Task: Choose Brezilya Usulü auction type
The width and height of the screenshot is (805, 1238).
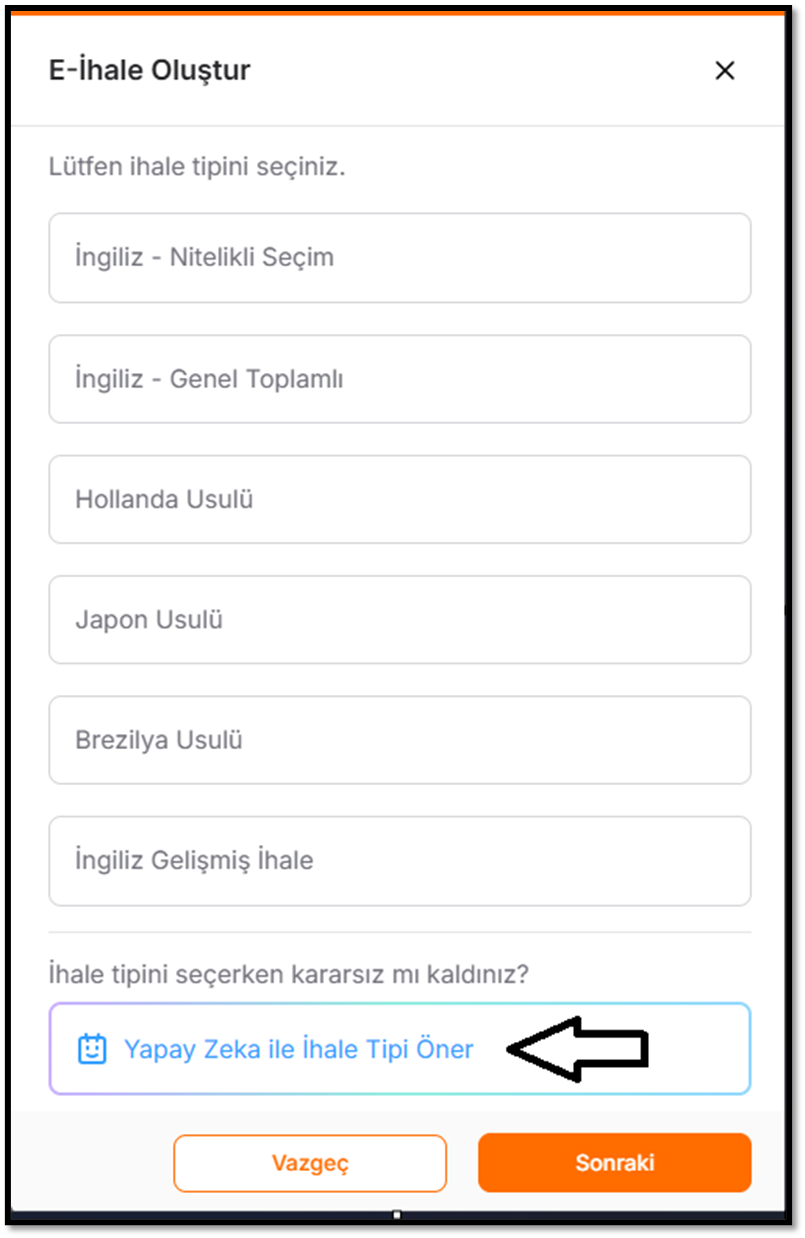Action: click(400, 740)
